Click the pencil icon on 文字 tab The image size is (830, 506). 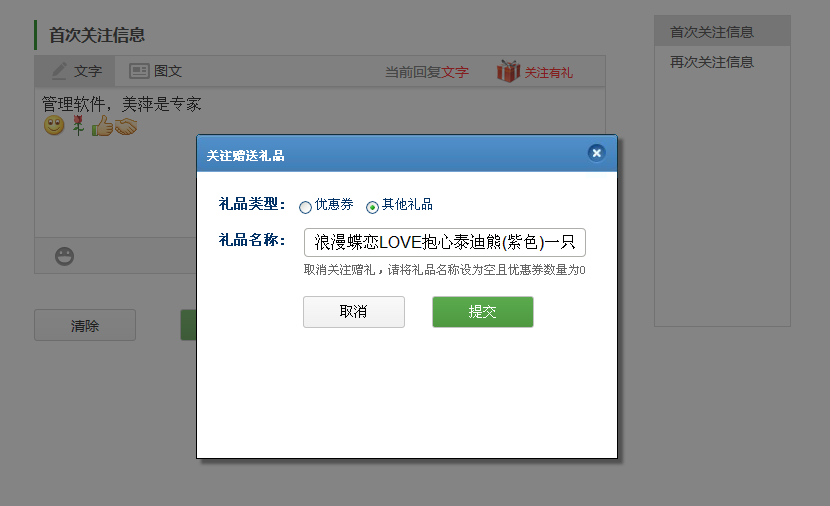59,71
